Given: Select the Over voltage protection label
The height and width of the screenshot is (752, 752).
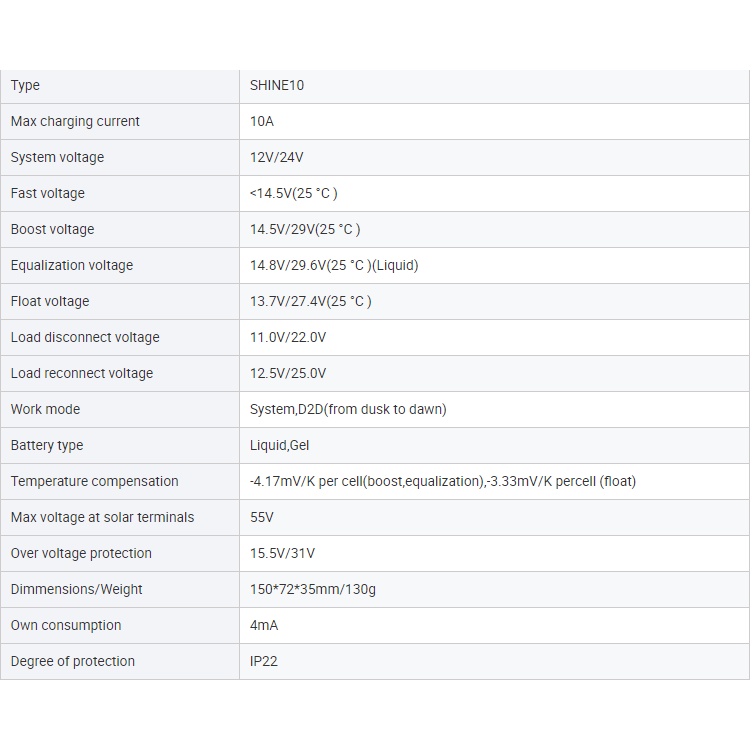Looking at the screenshot, I should click(81, 553).
